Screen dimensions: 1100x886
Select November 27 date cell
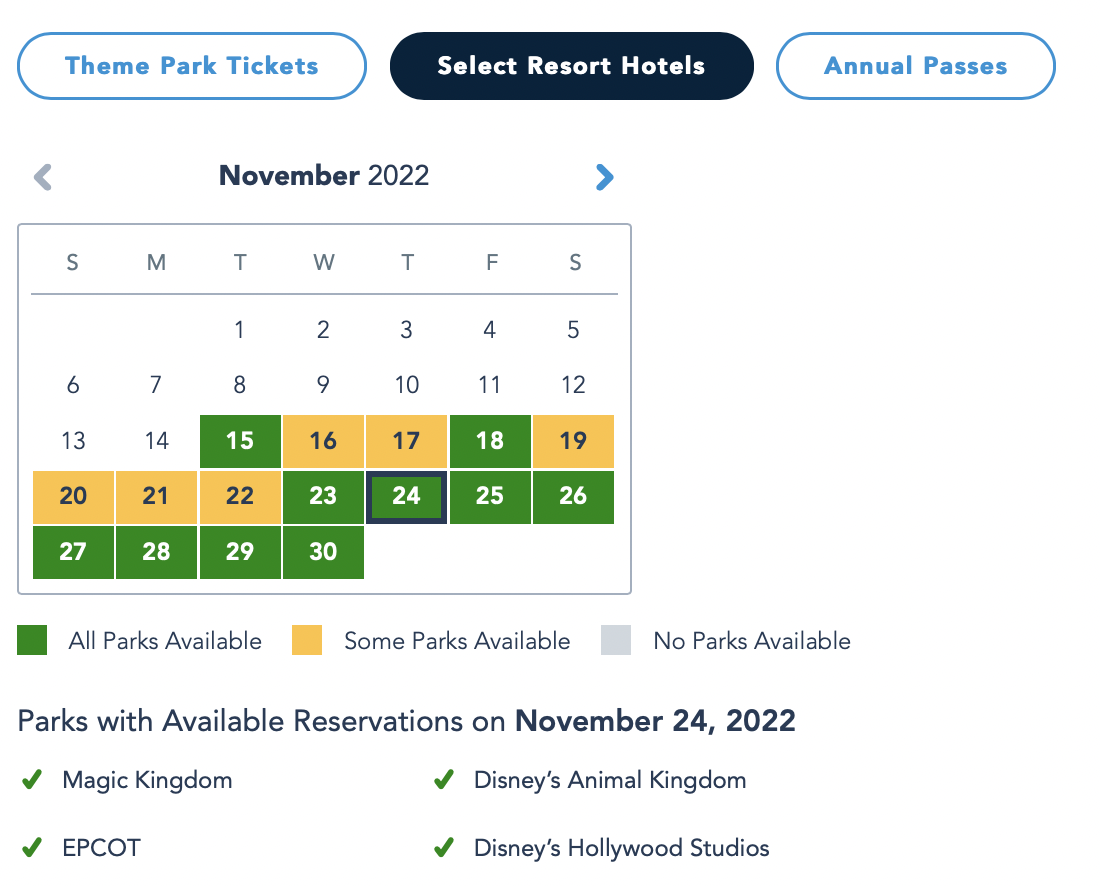[x=73, y=552]
